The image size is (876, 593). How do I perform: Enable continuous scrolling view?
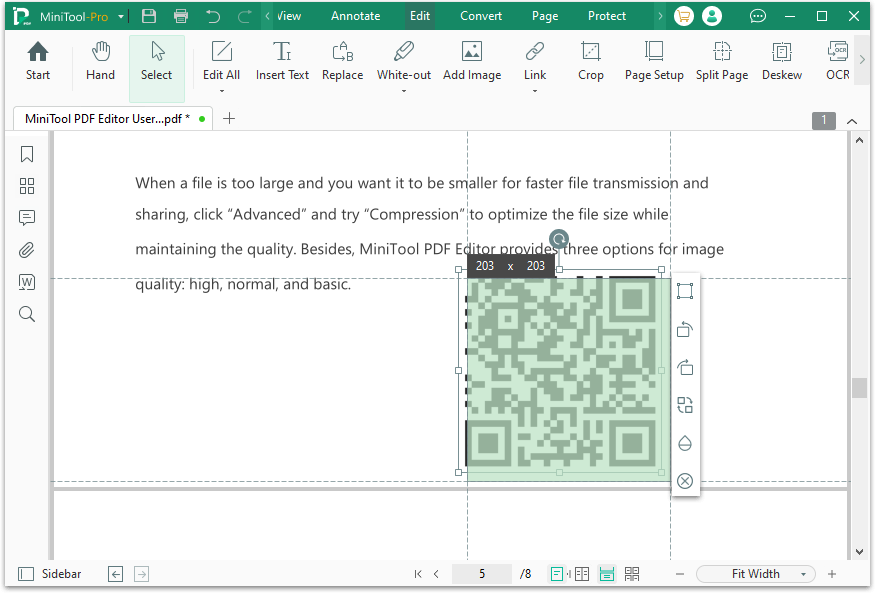pos(607,574)
